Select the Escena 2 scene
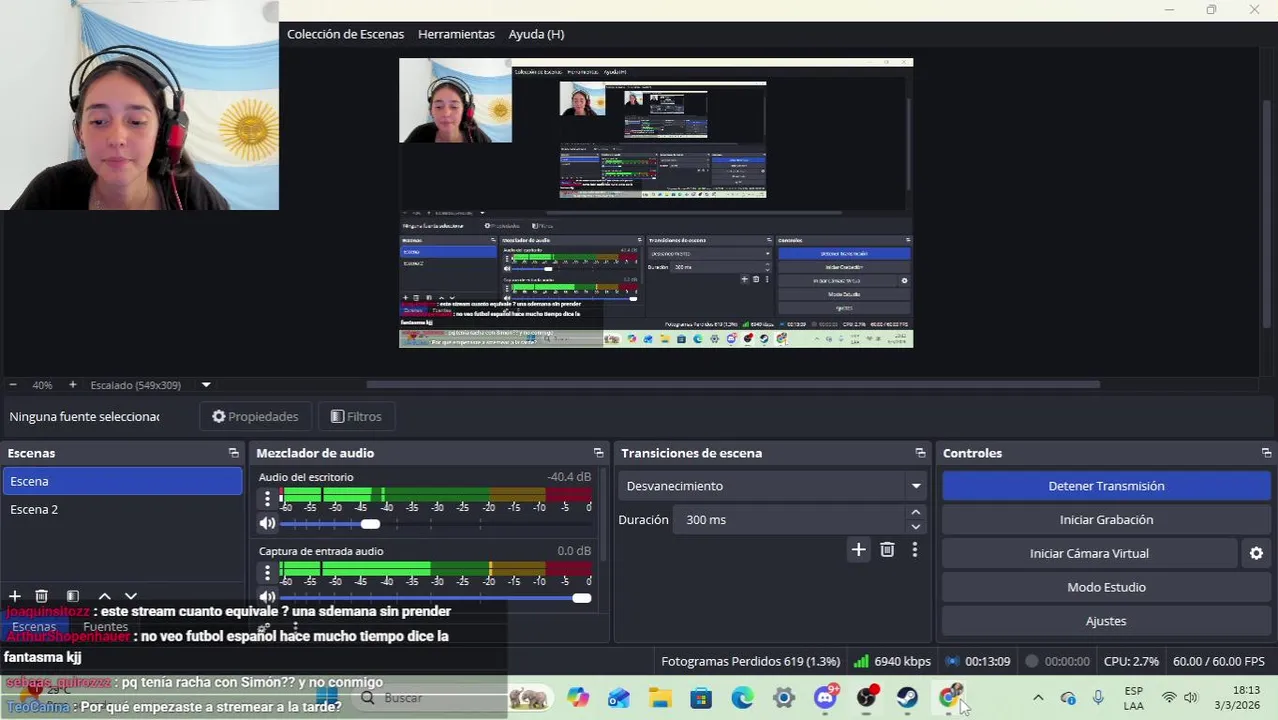Viewport: 1278px width, 720px height. click(x=122, y=509)
